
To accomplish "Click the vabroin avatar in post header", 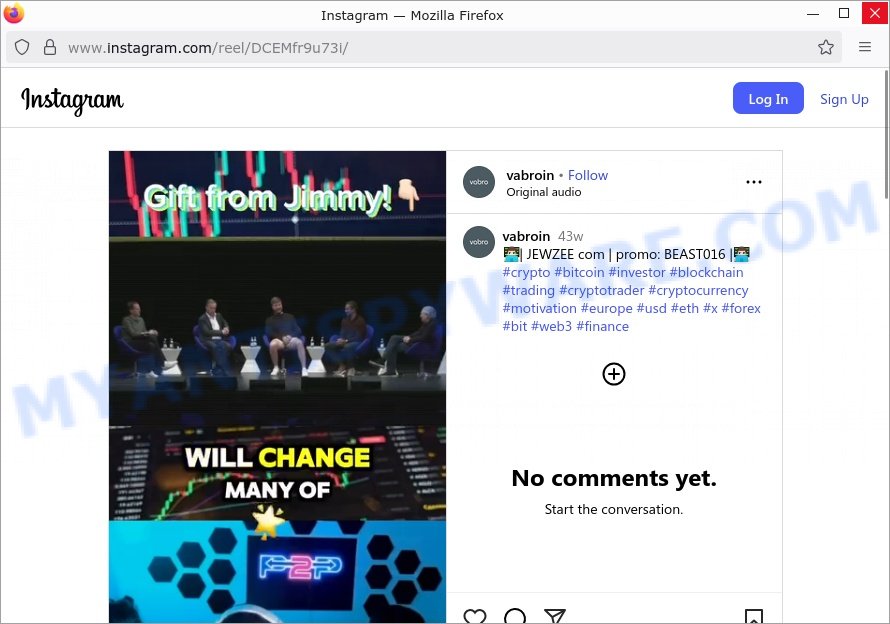I will (479, 182).
